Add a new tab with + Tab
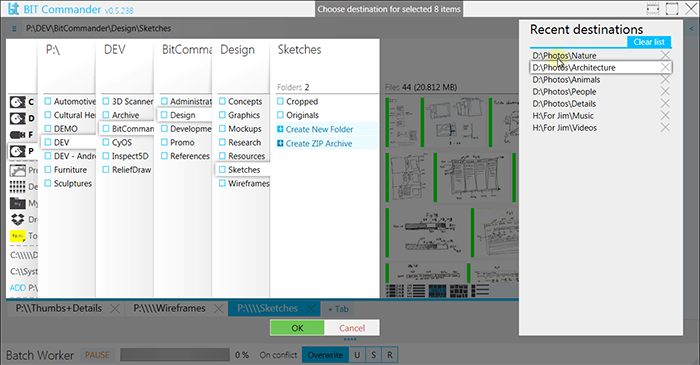The width and height of the screenshot is (700, 365). point(338,309)
